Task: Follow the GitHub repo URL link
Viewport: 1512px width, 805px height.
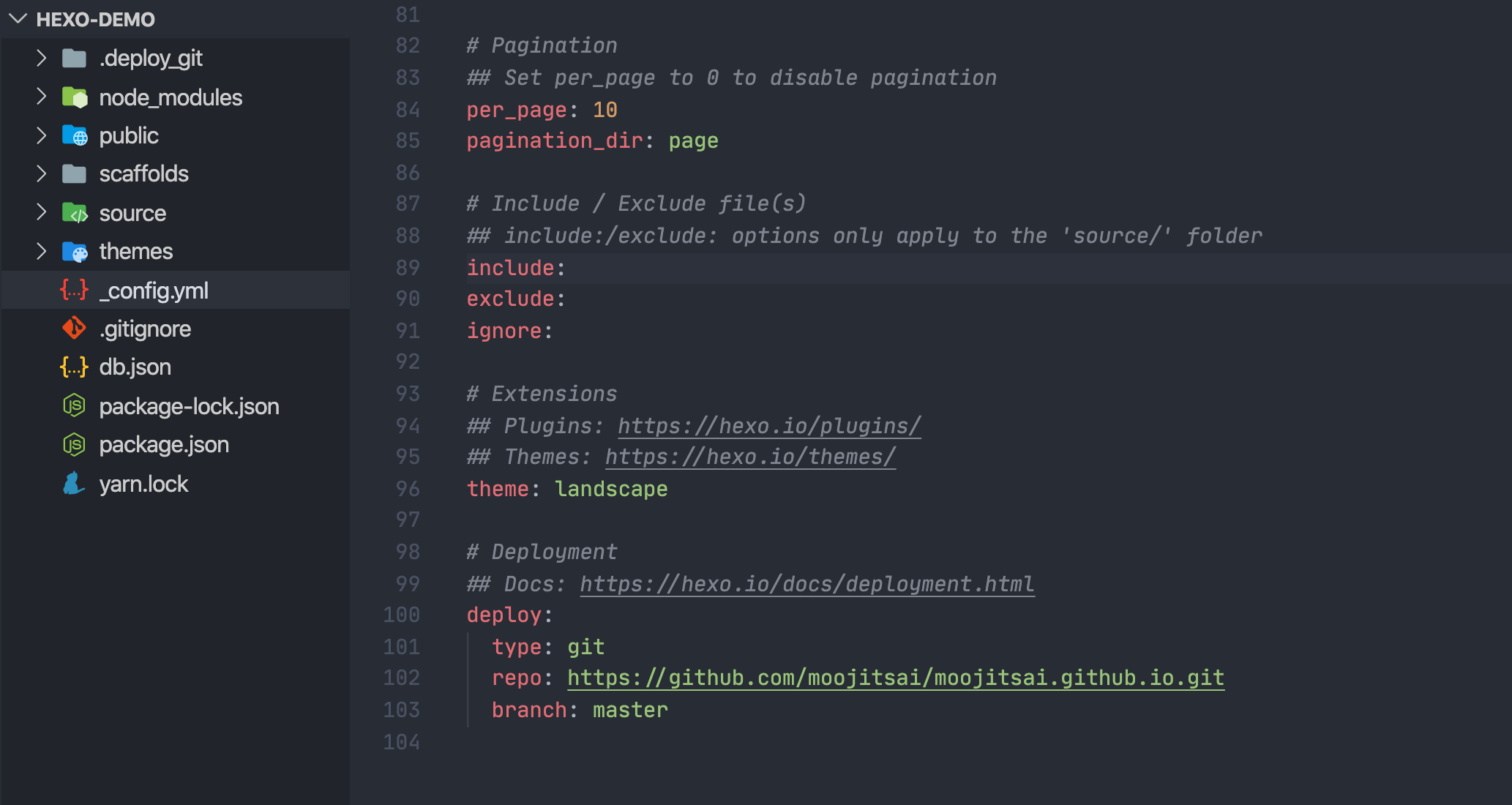Action: tap(896, 678)
